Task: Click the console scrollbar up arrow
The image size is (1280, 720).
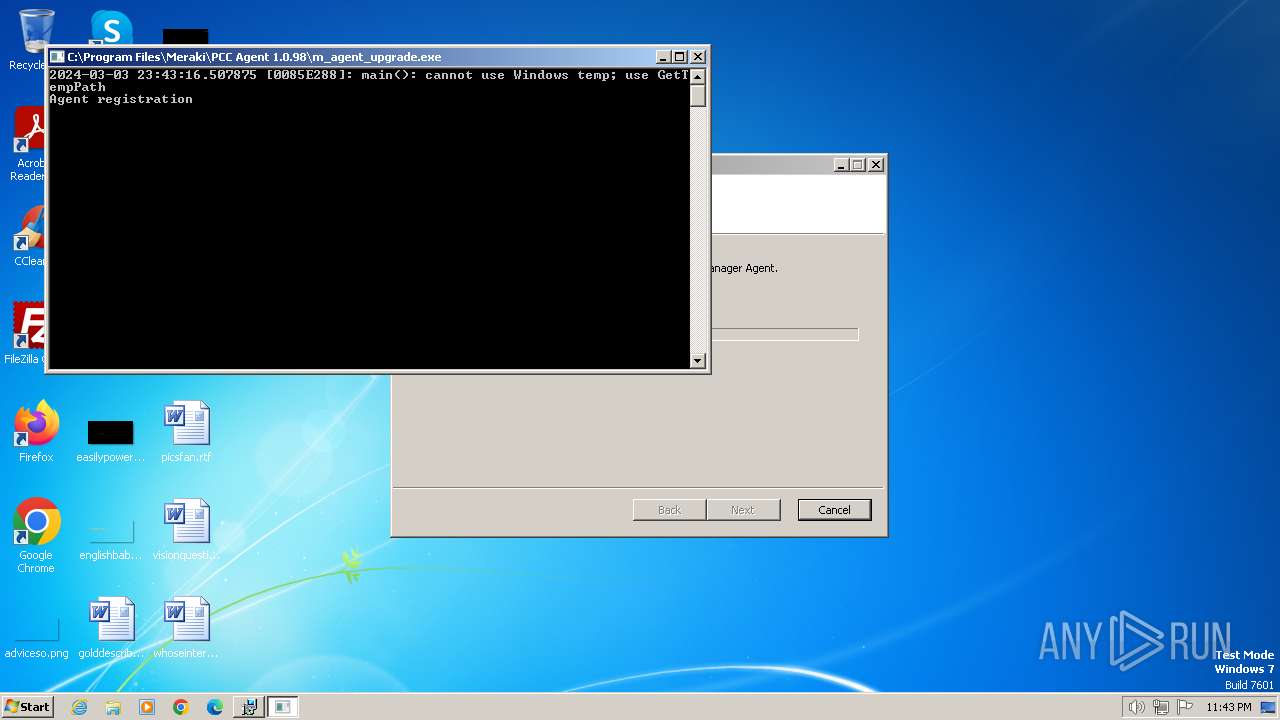Action: [698, 76]
